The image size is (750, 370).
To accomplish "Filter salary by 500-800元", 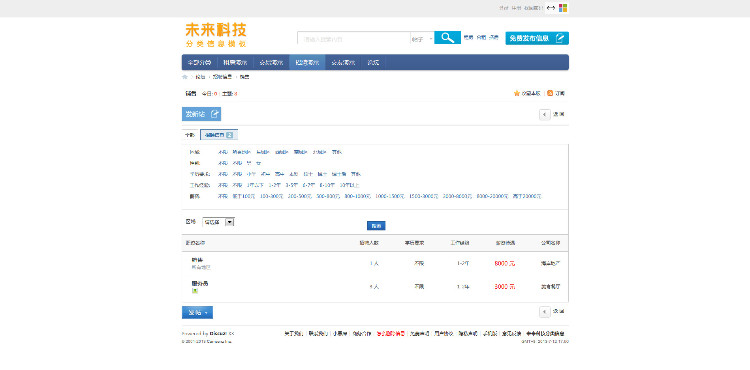I will point(328,196).
